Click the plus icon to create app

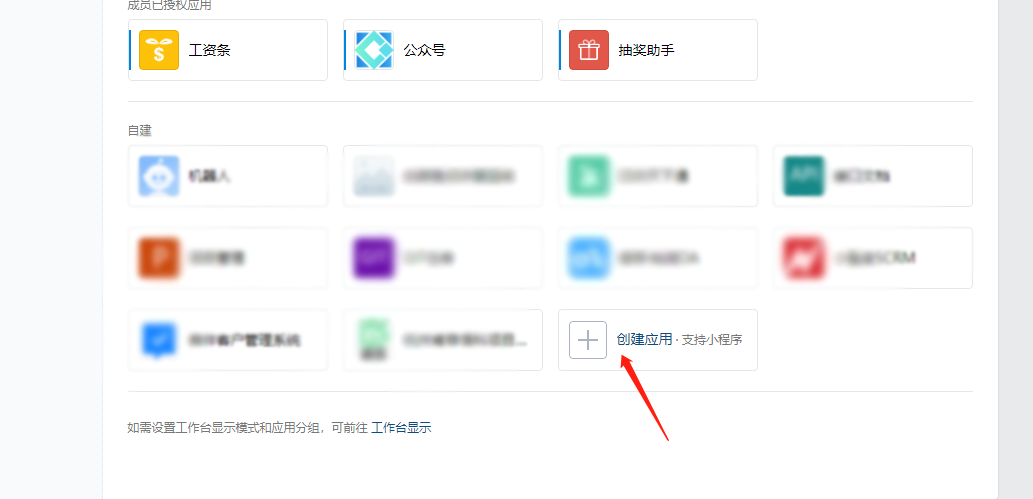point(588,340)
